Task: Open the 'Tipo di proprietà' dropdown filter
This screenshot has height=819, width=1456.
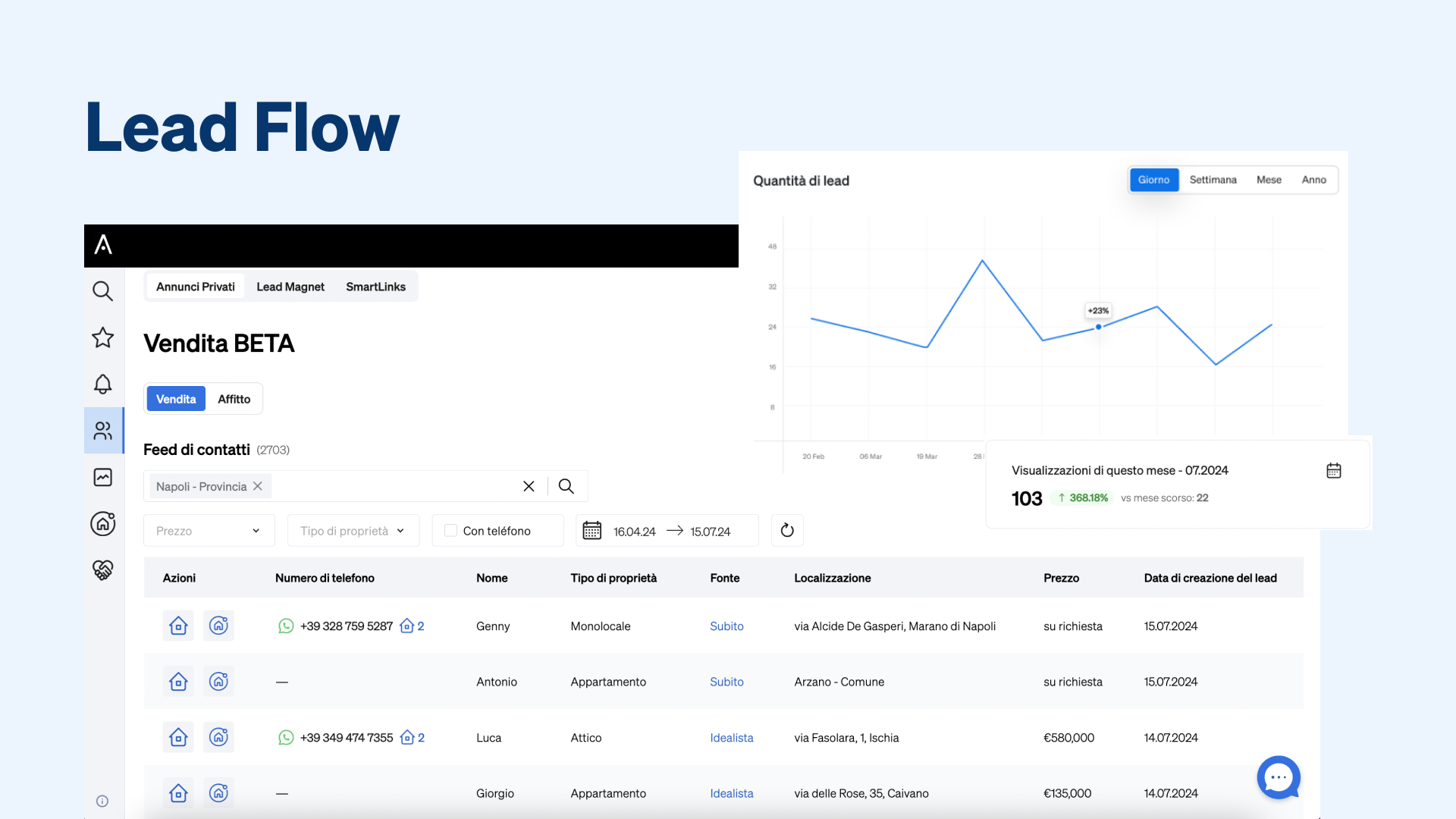Action: [x=352, y=531]
